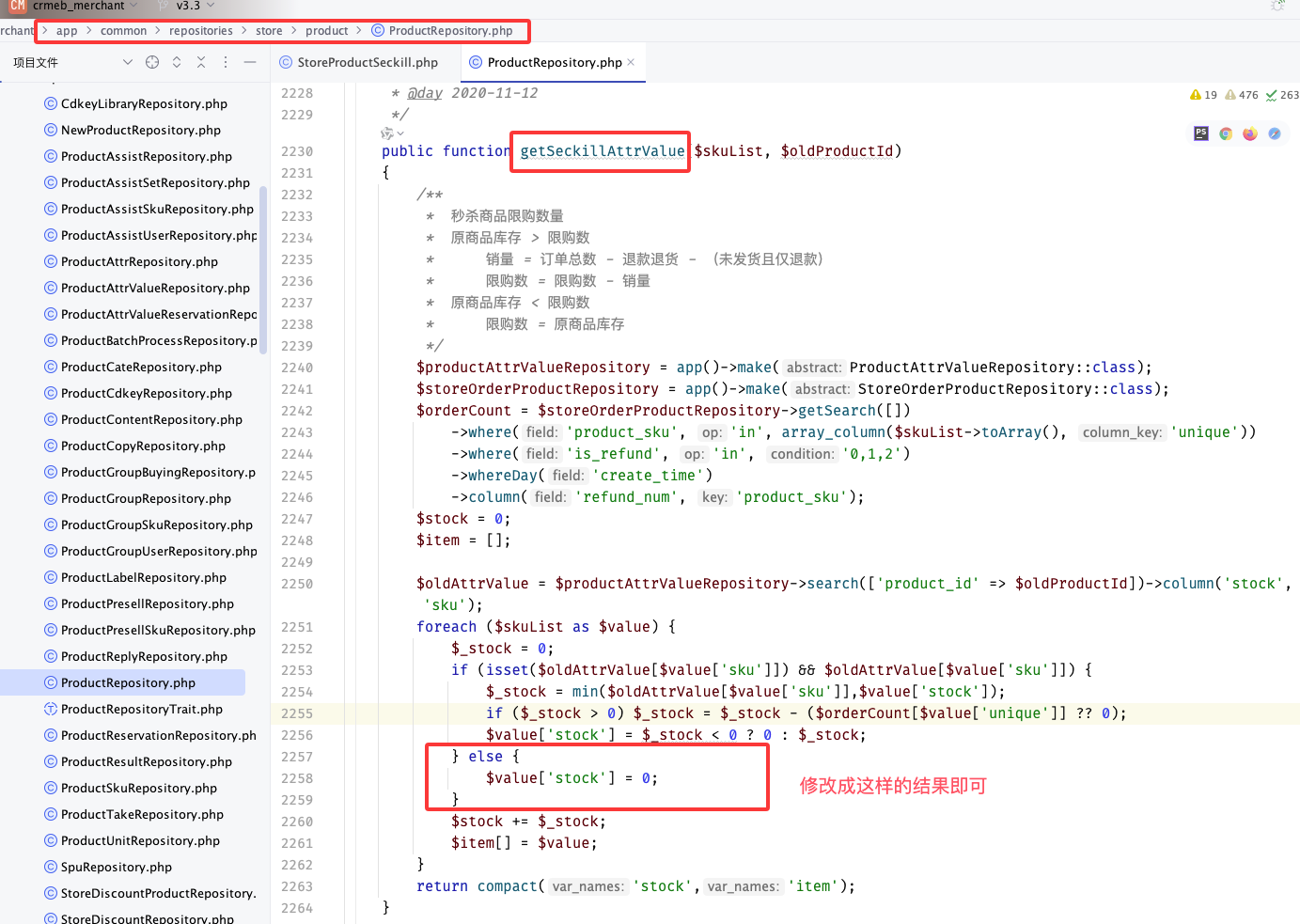Screen dimensions: 1300x924
Task: Click the locate-current-file target icon
Action: pos(152,62)
